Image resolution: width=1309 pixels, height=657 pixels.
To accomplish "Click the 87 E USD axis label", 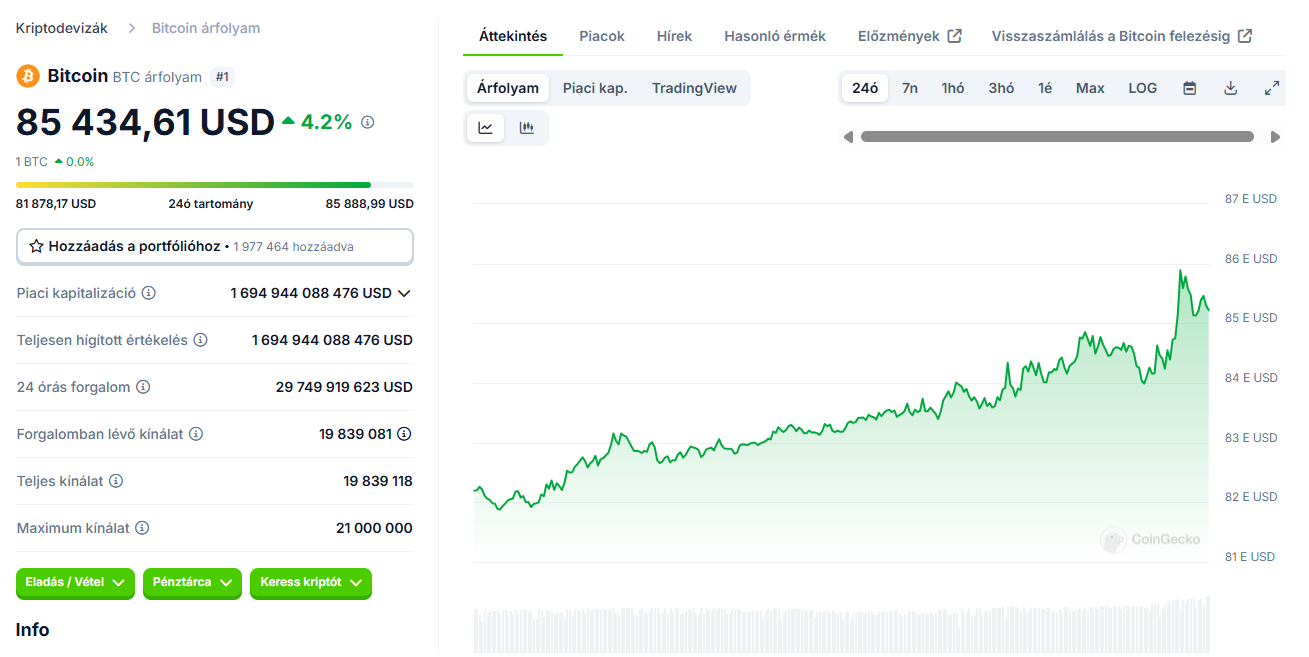I will 1251,199.
